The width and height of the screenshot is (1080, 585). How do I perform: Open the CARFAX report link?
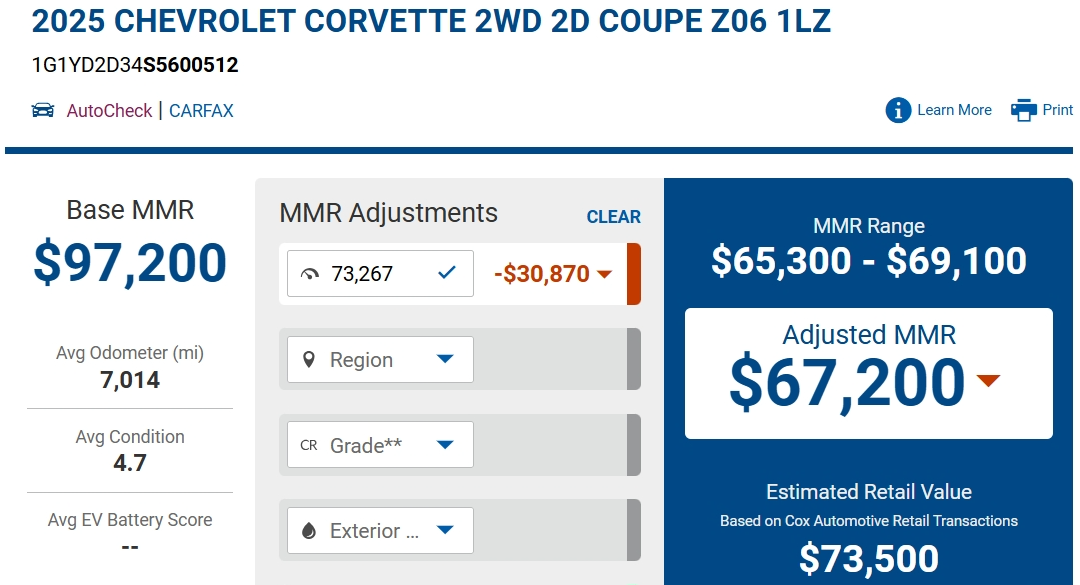(201, 111)
